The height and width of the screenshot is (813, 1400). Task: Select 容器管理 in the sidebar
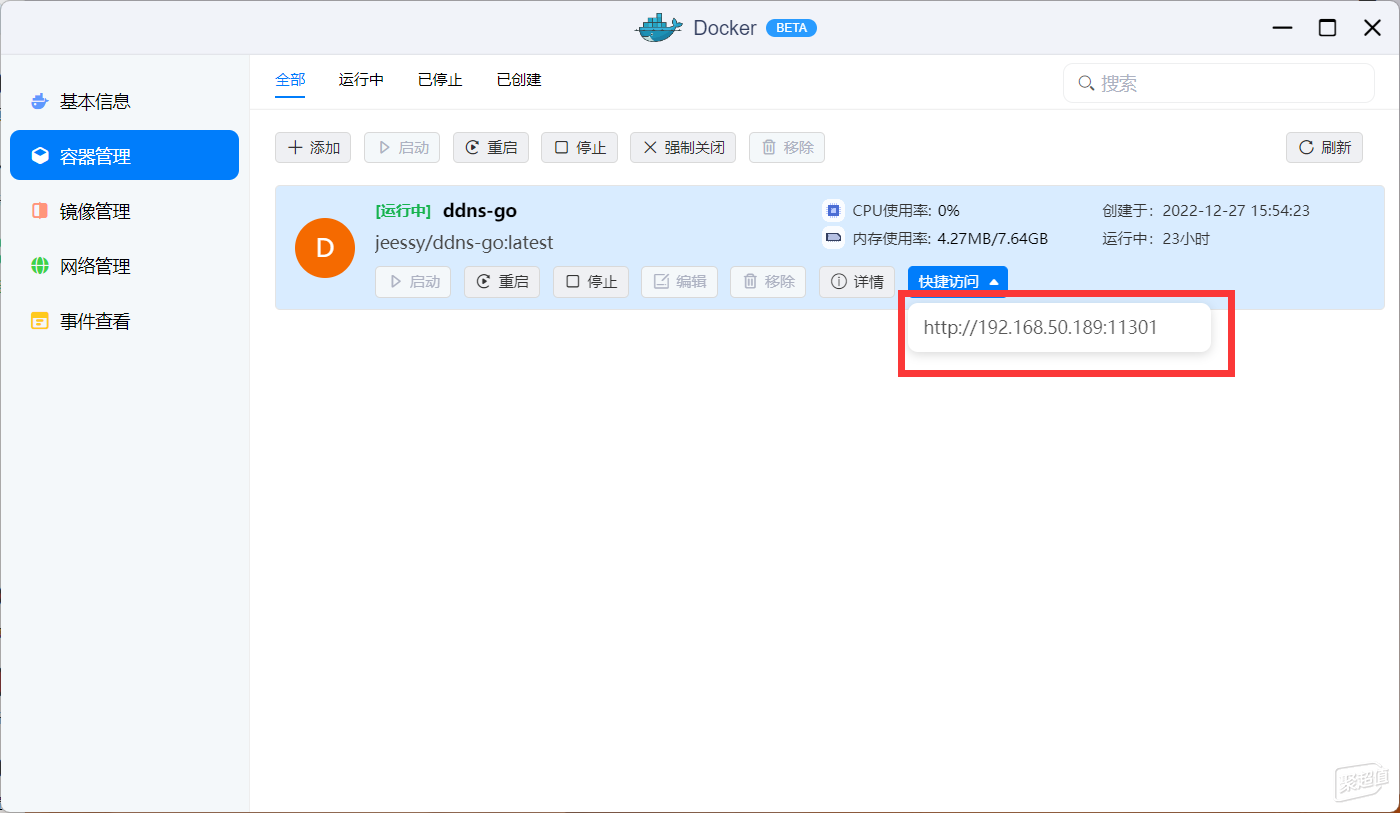tap(124, 156)
